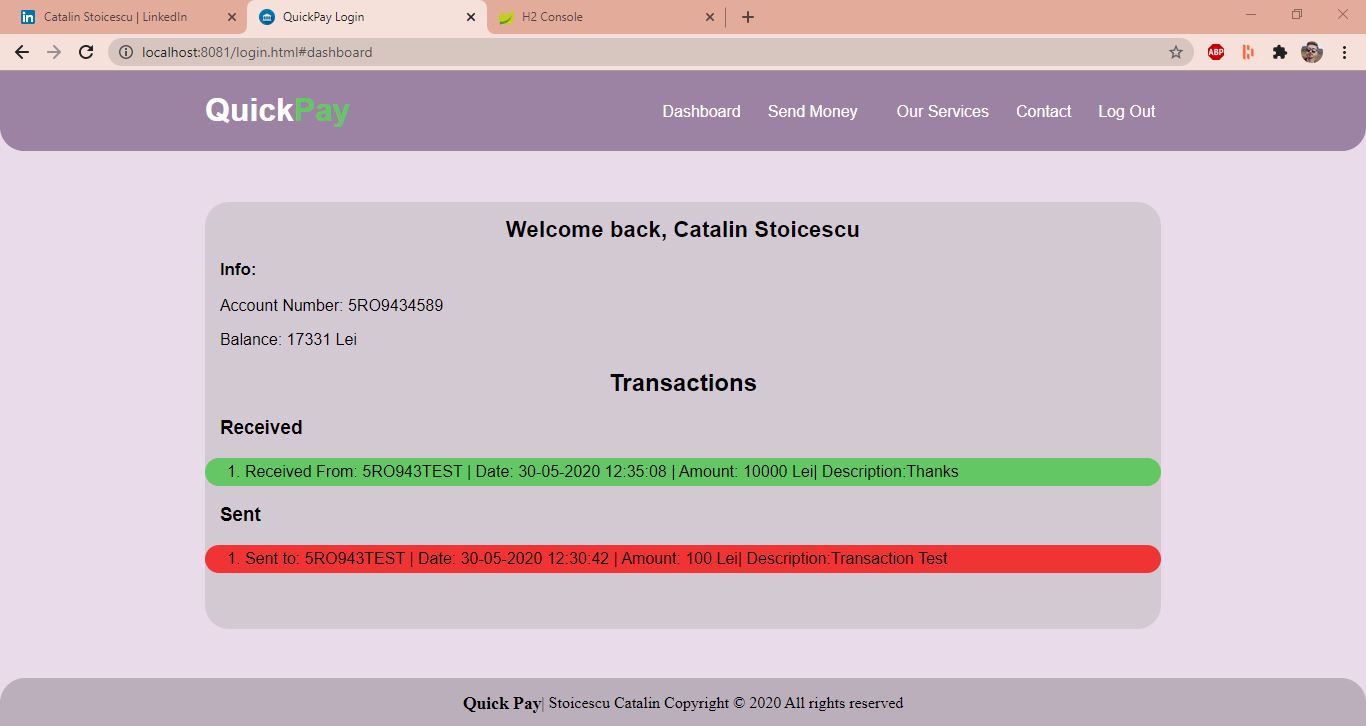
Task: Restore down the Chrome window
Action: pos(1297,14)
